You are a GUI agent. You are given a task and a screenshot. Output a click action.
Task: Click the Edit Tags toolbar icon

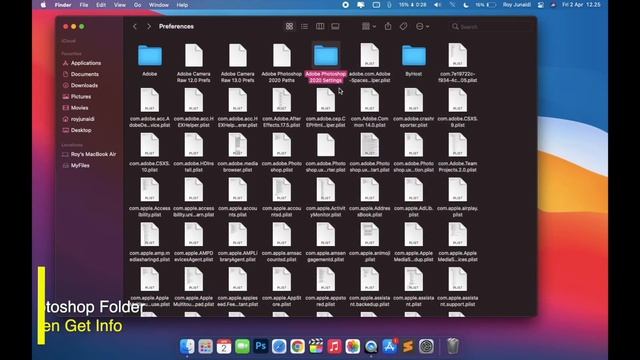click(403, 27)
